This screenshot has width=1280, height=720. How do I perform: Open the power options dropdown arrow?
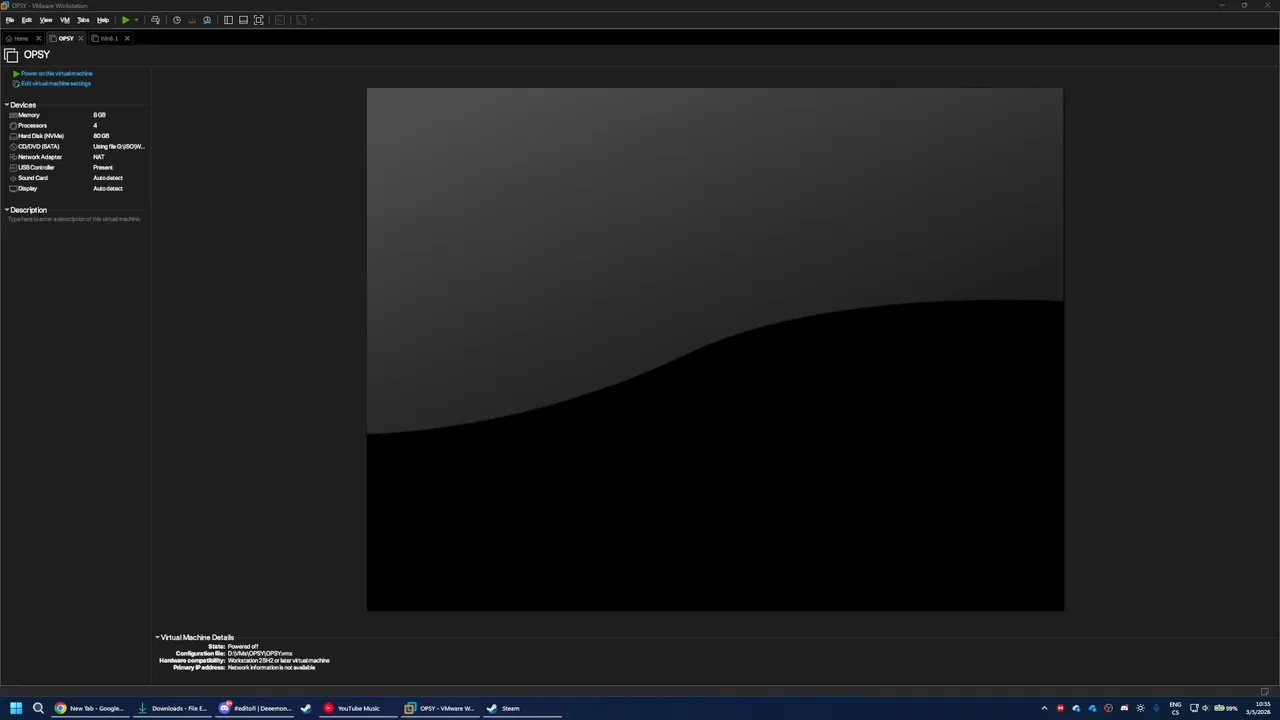tap(136, 20)
